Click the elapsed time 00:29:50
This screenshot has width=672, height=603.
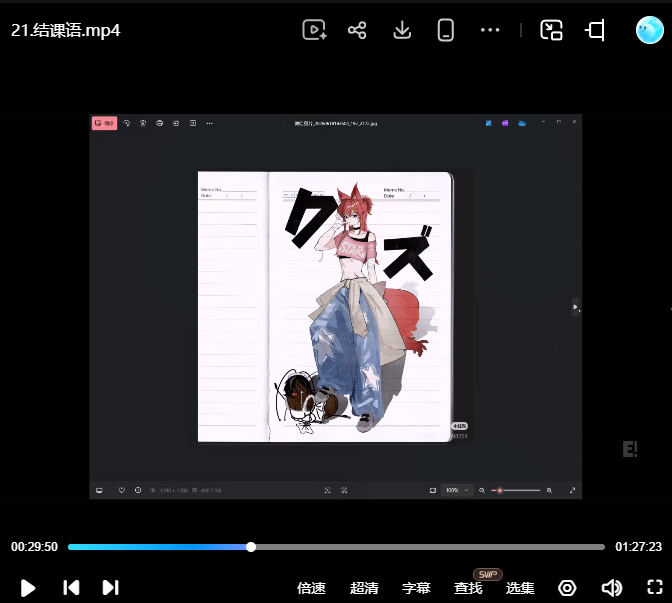tap(34, 547)
